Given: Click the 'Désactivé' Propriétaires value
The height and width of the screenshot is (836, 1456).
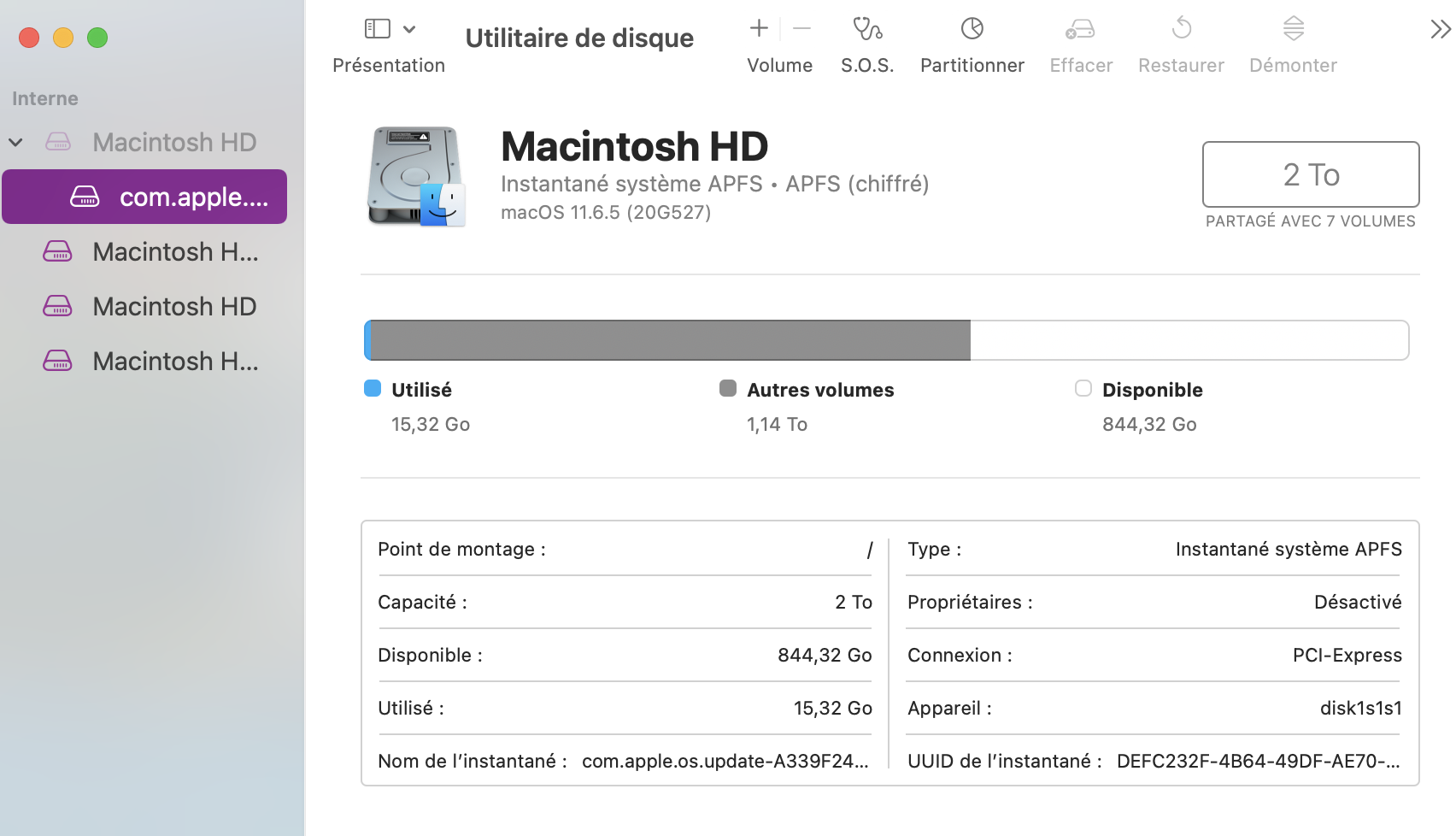Looking at the screenshot, I should [1358, 602].
